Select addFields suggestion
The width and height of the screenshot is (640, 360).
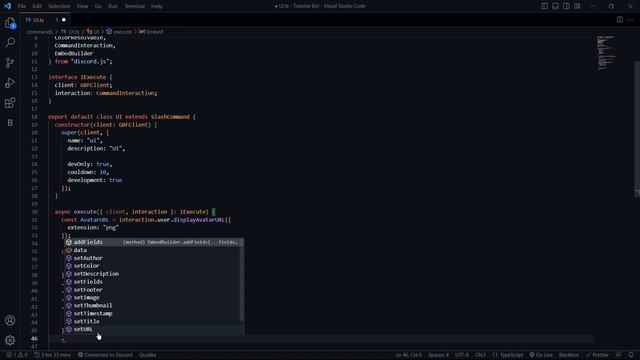tap(154, 242)
